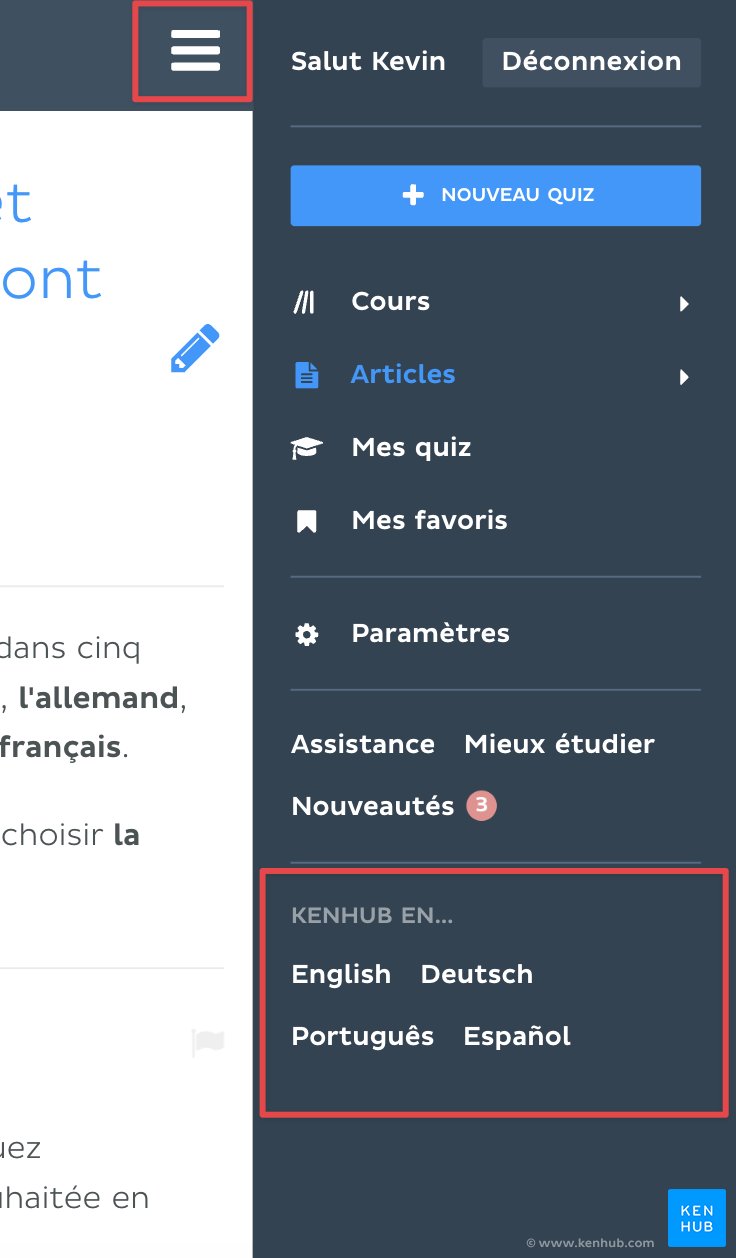Screen dimensions: 736x1258
Task: Click the Déconnexion button
Action: click(591, 61)
